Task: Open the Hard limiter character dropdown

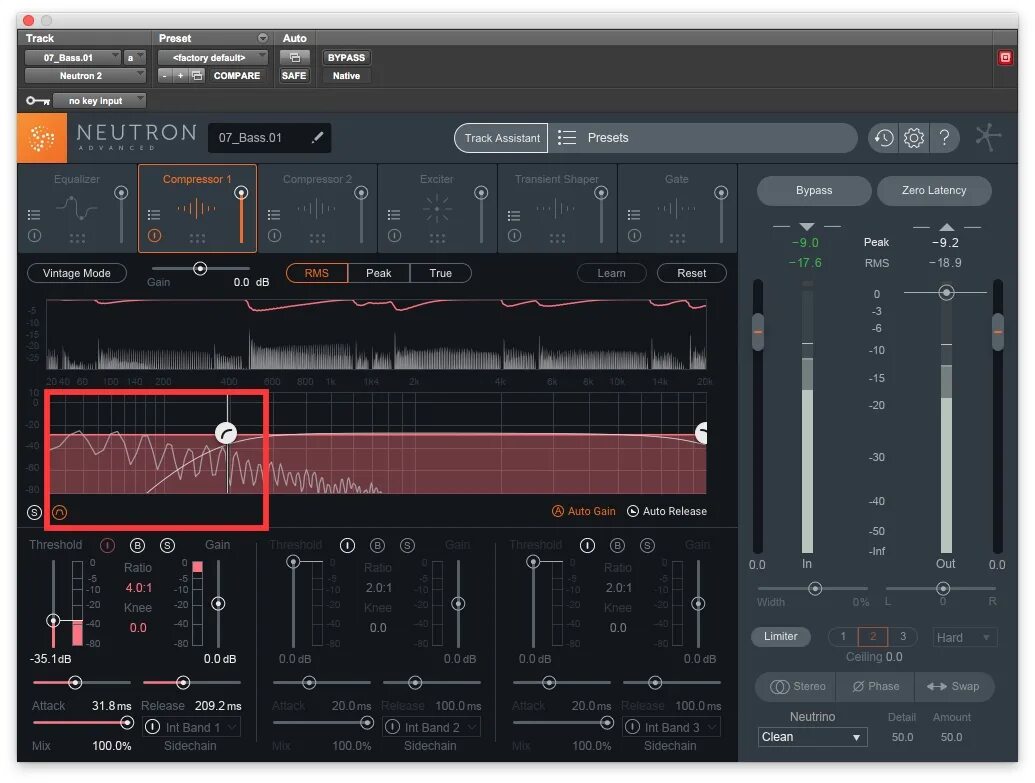Action: (x=964, y=637)
